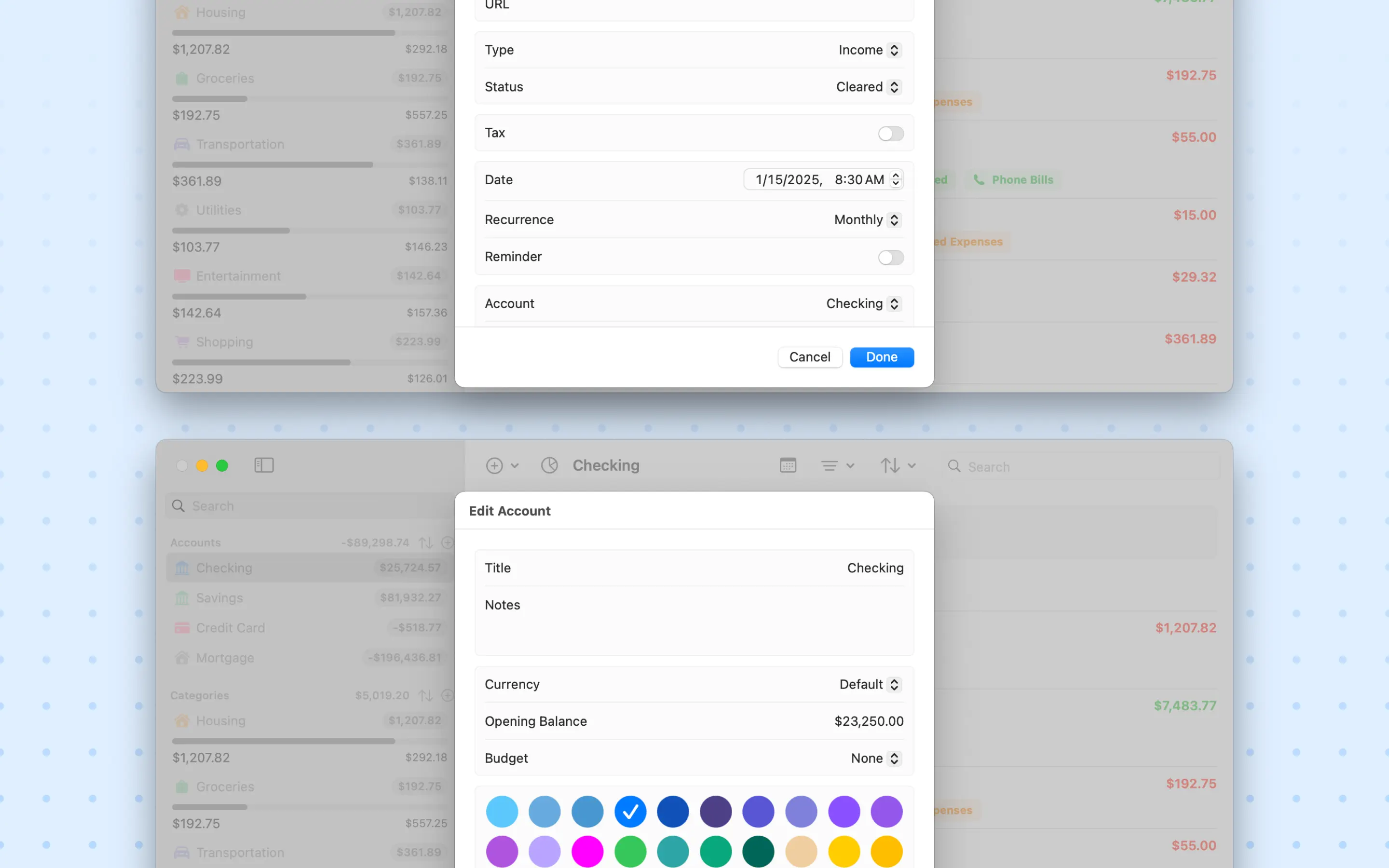Click the filter lines toolbar icon
Image resolution: width=1389 pixels, height=868 pixels.
[830, 465]
